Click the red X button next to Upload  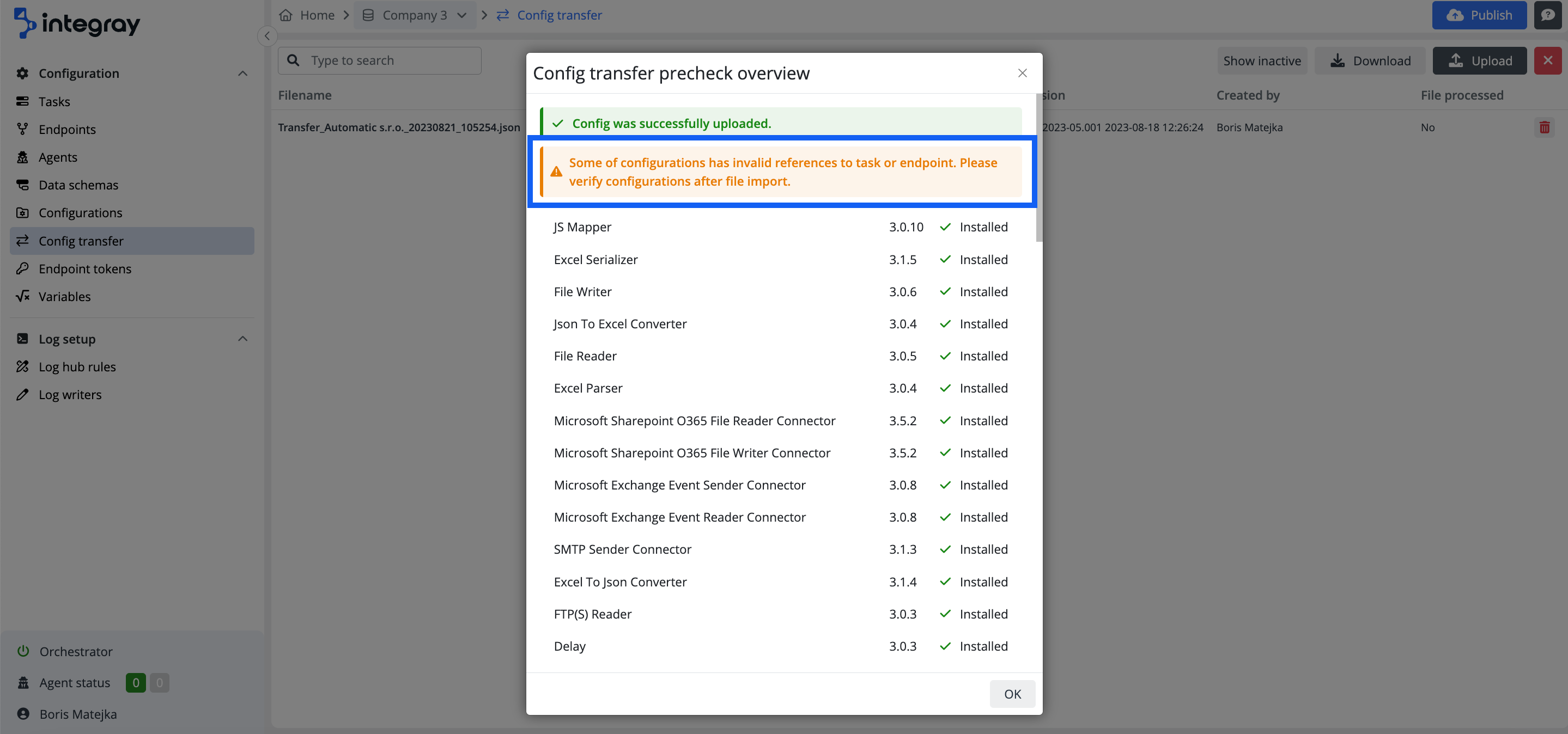point(1547,60)
